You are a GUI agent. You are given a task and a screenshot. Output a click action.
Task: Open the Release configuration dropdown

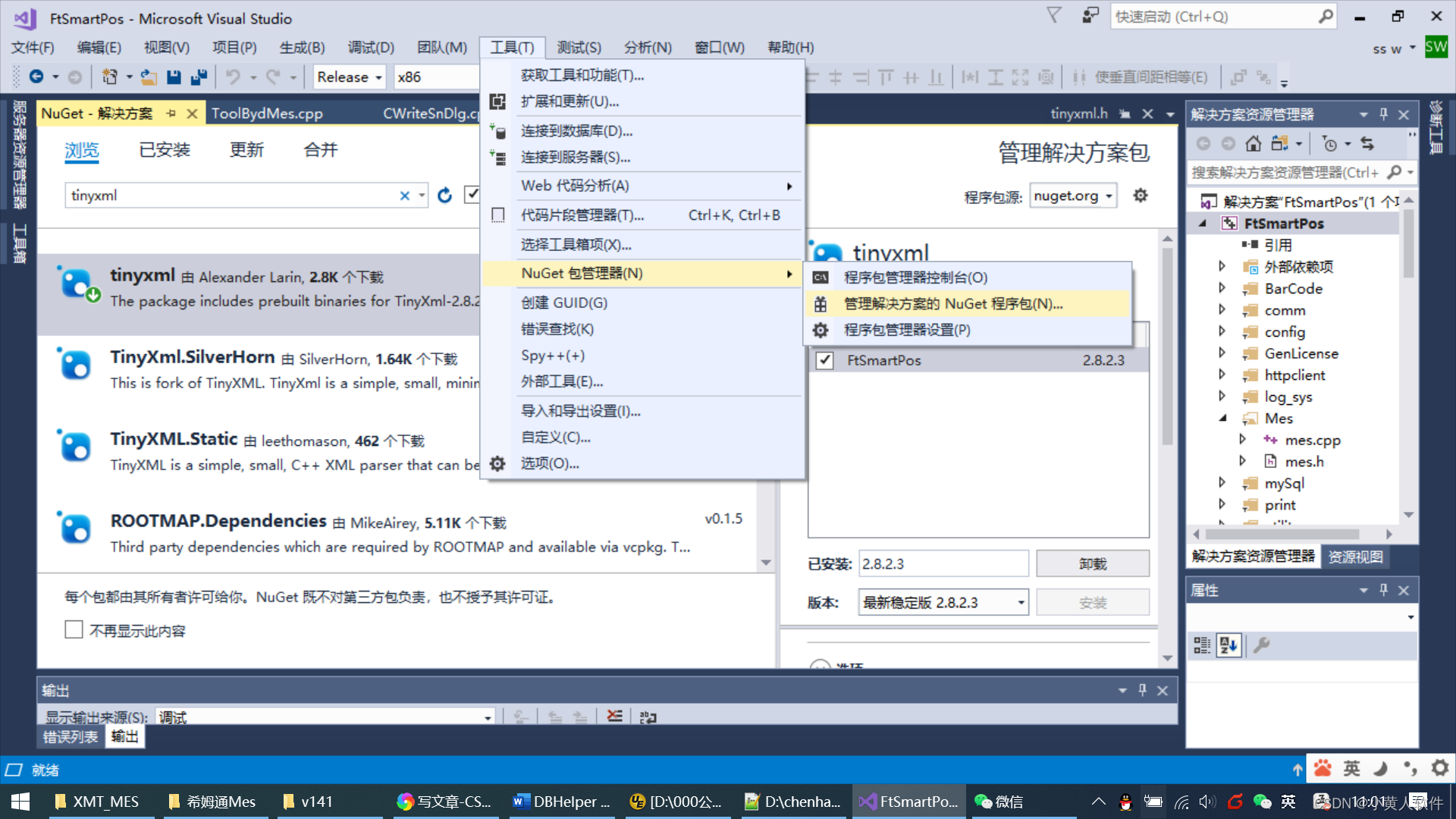pyautogui.click(x=348, y=77)
